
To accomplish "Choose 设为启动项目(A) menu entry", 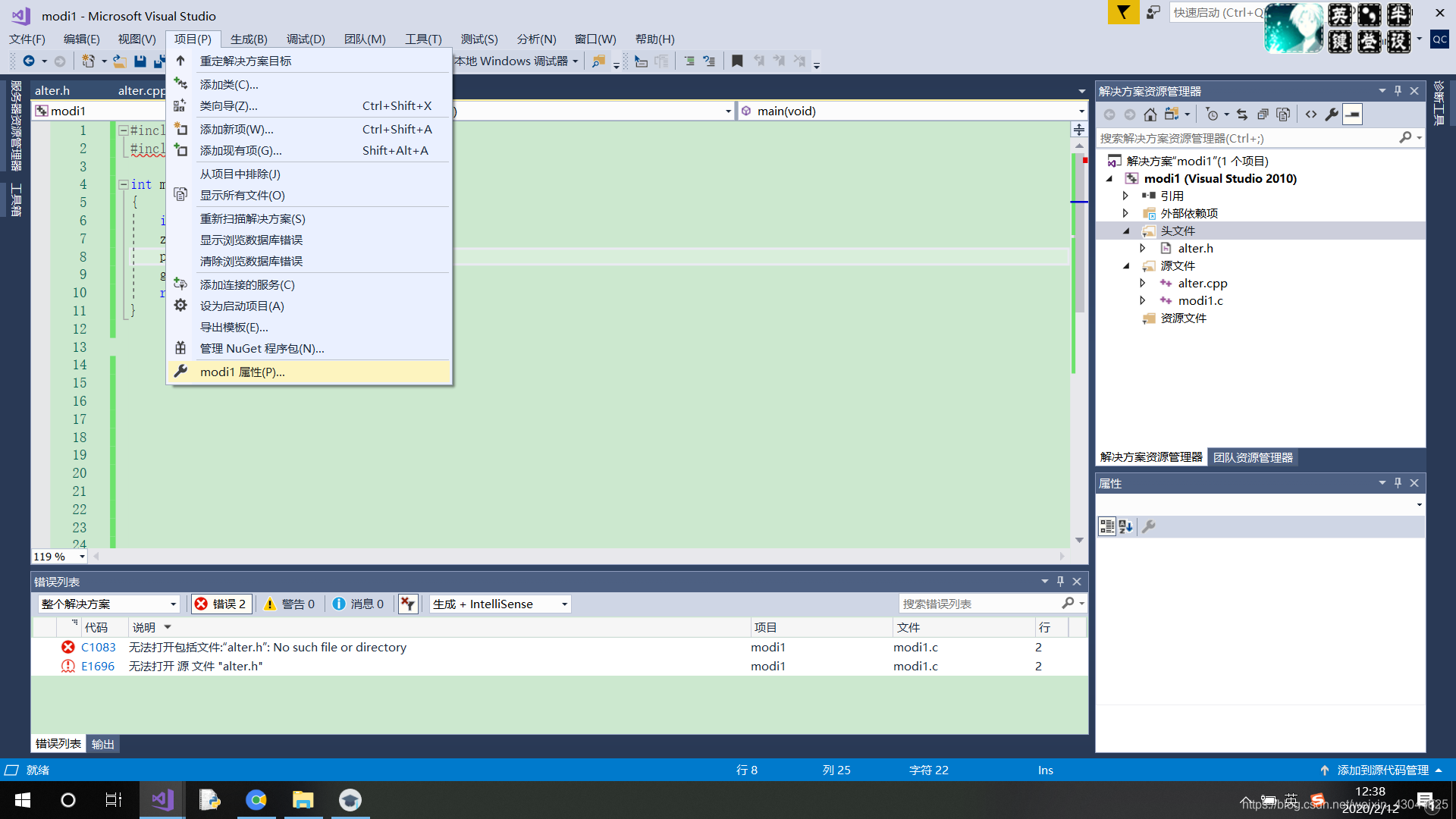I will [309, 306].
